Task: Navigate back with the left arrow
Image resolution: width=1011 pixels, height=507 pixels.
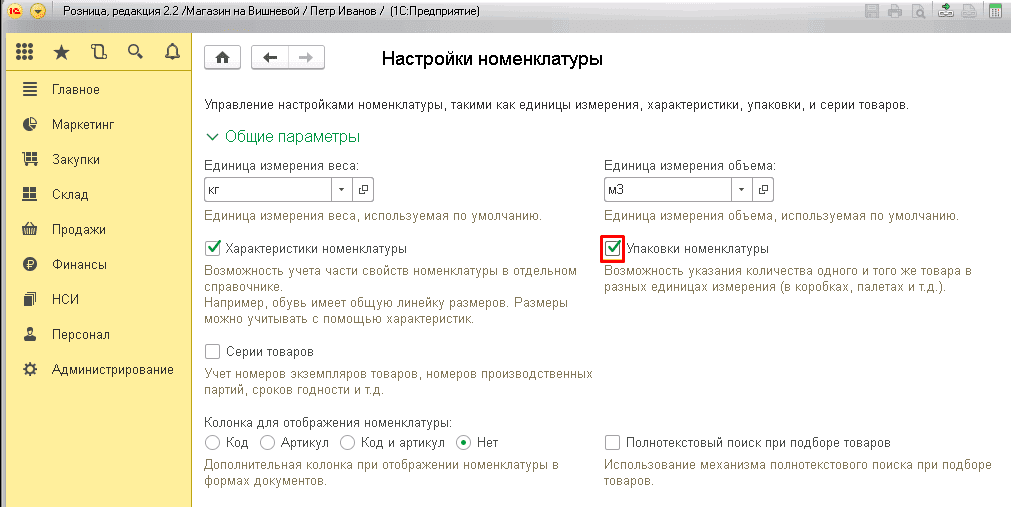Action: coord(269,58)
